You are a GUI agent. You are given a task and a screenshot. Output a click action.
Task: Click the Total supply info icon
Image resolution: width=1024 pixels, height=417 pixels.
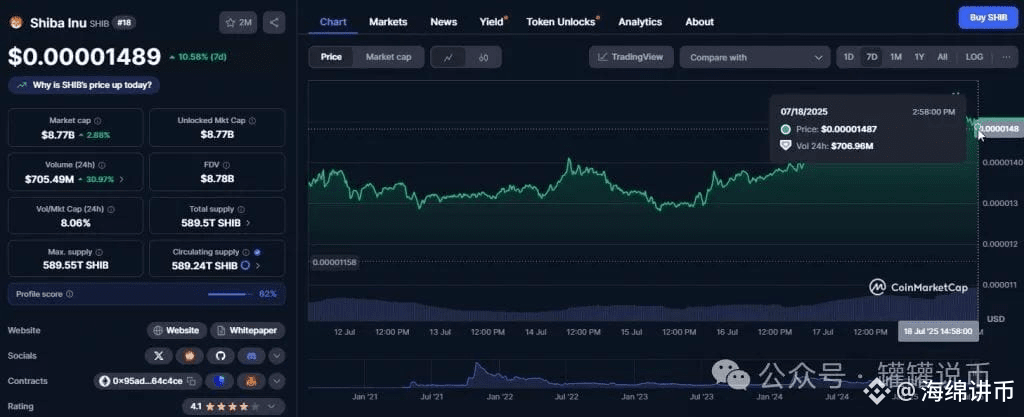pyautogui.click(x=241, y=209)
